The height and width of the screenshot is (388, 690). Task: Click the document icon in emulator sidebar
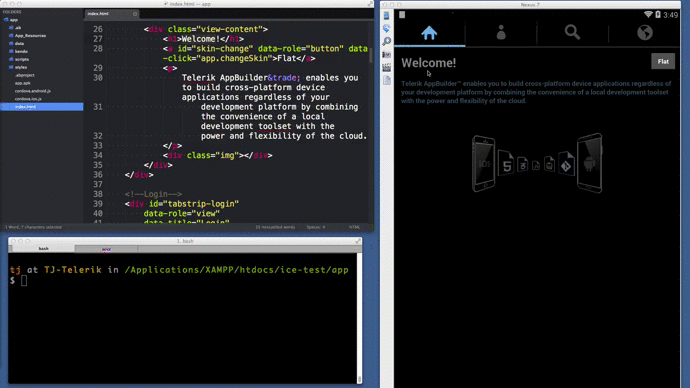[x=386, y=80]
